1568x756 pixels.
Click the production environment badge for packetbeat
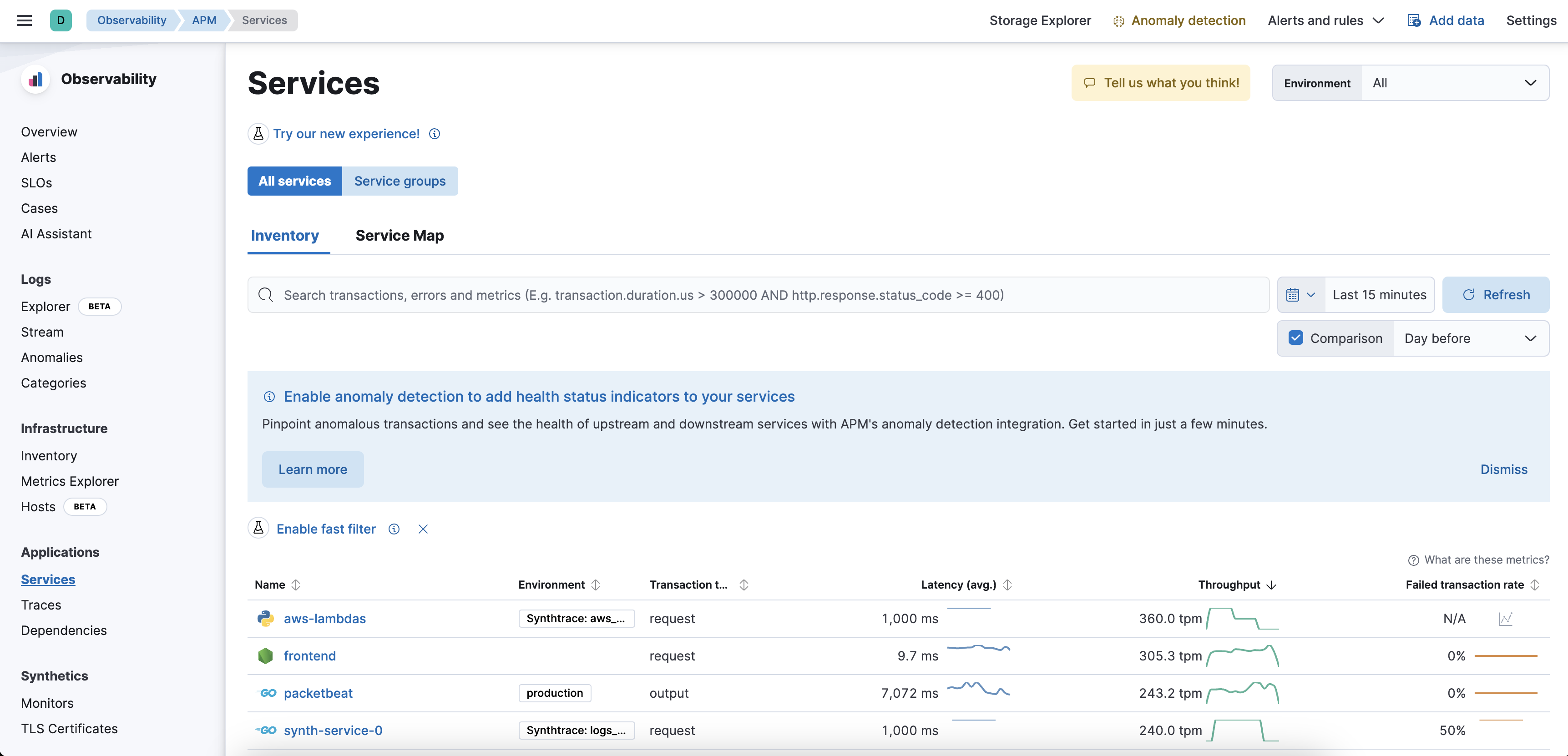coord(555,693)
